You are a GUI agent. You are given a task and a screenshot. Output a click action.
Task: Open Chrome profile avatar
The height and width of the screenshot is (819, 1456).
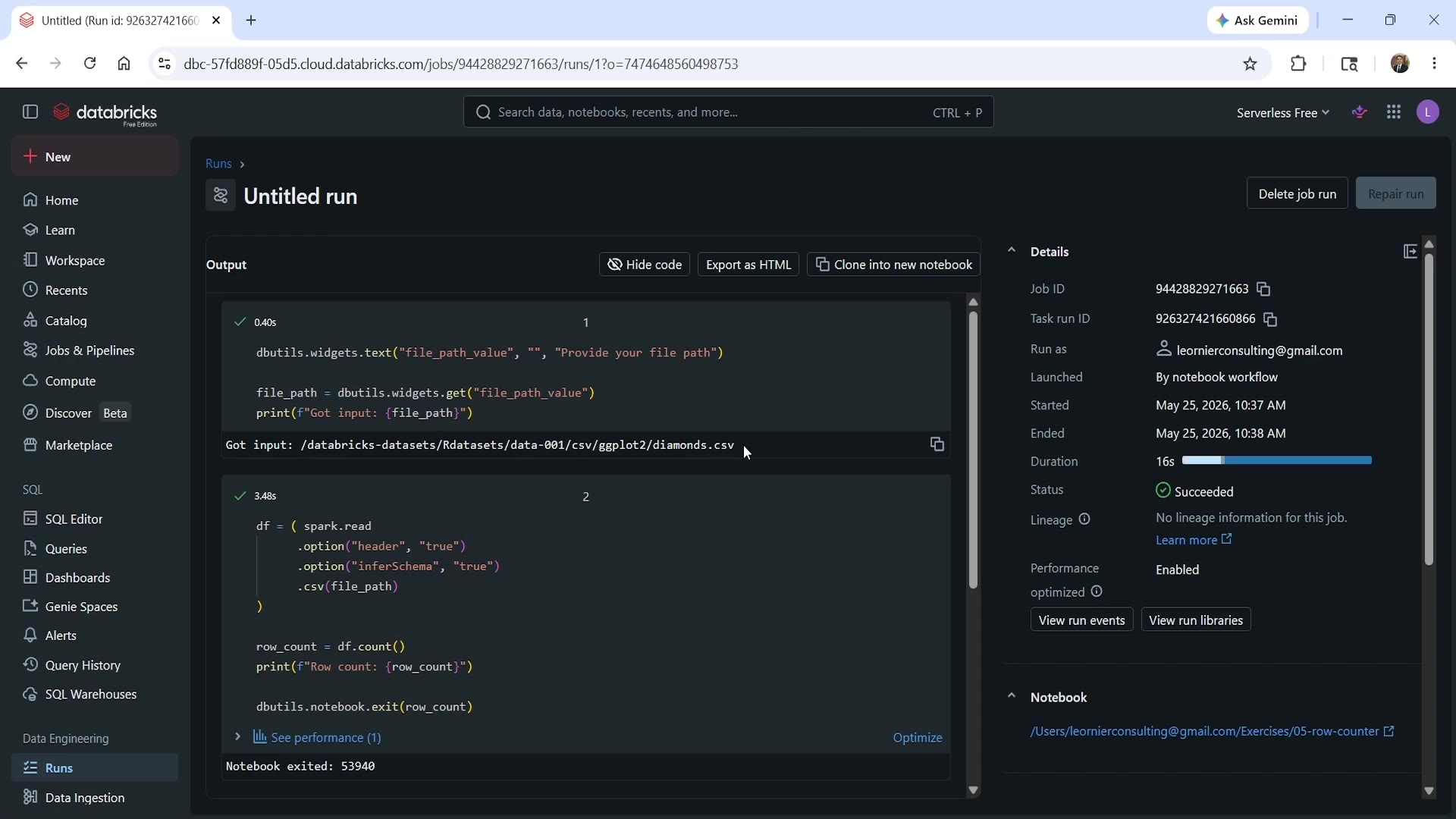[1400, 64]
